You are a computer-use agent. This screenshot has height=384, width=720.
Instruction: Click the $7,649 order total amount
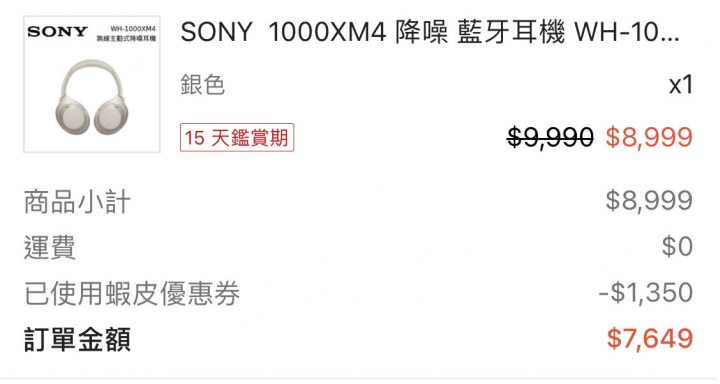pos(649,339)
